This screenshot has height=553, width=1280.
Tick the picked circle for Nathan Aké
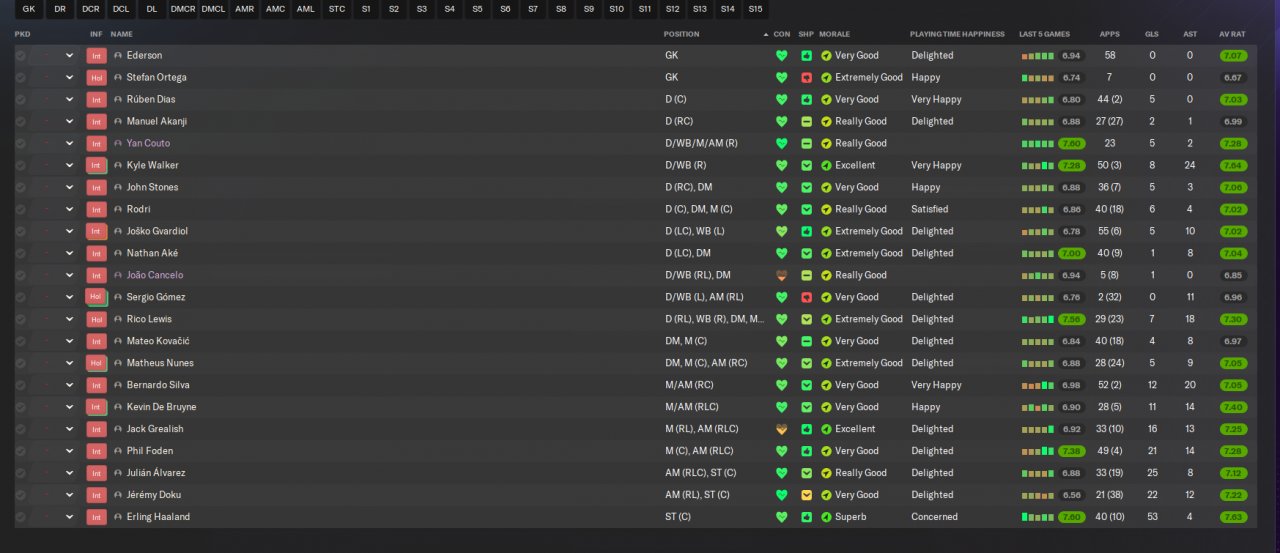pos(20,254)
